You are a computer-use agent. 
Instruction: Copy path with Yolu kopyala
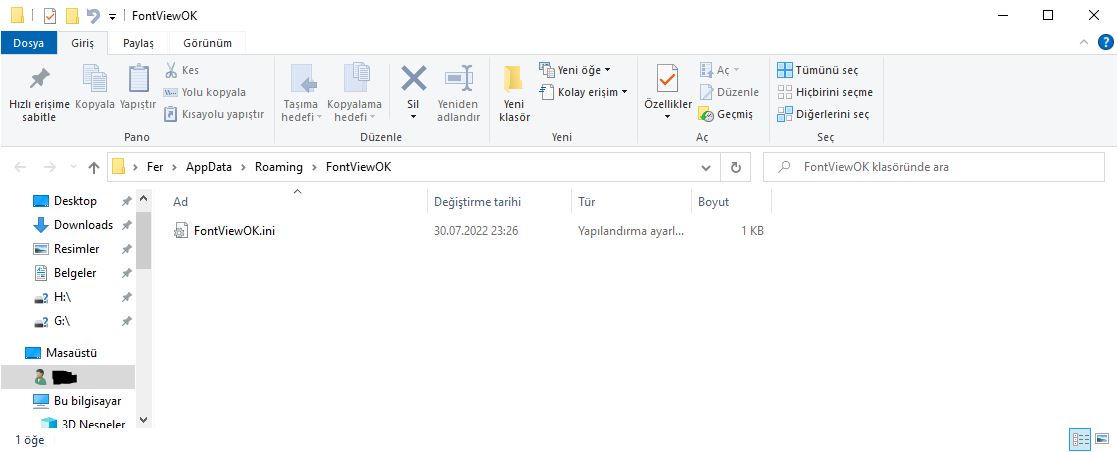coord(205,92)
